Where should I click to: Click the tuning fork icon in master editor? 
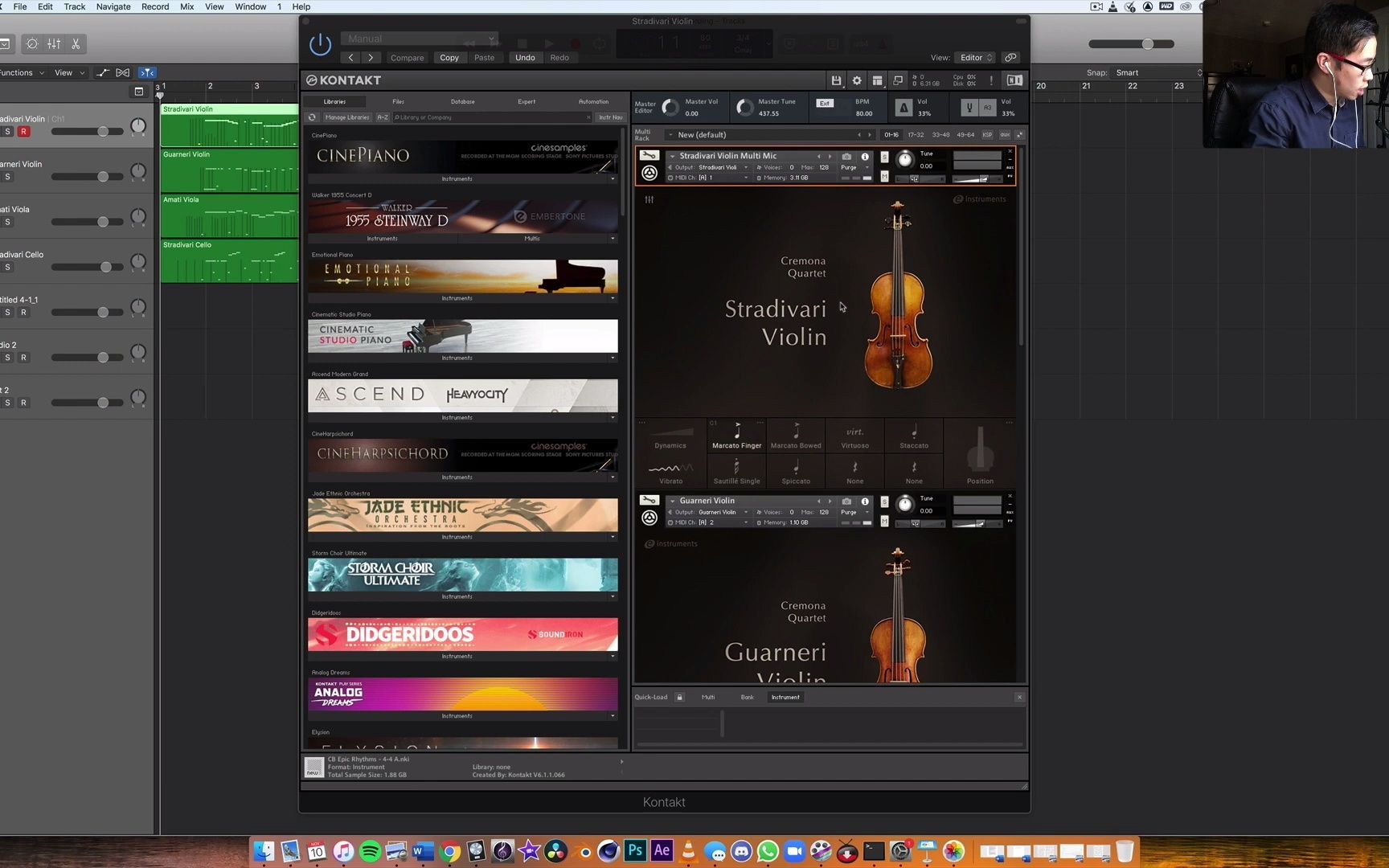pos(969,108)
